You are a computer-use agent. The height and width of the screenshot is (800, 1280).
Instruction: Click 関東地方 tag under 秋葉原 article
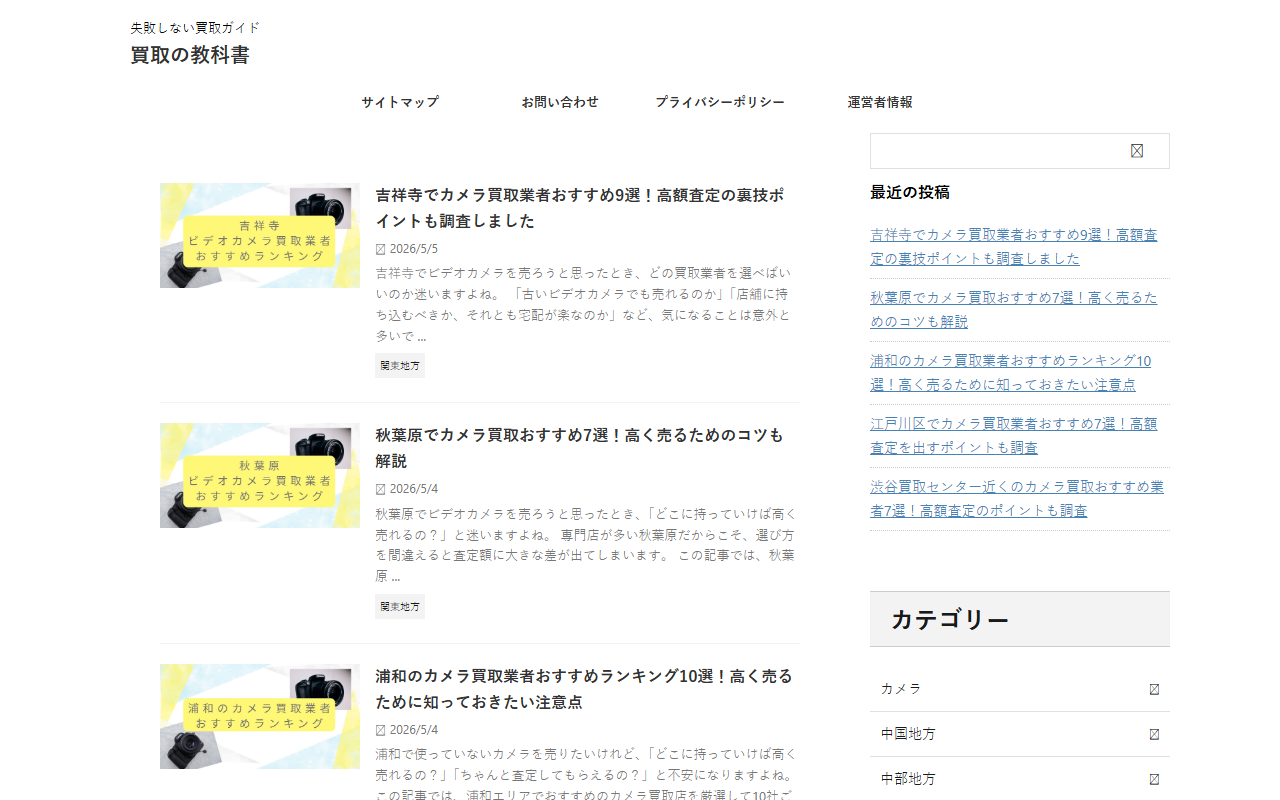click(x=400, y=606)
